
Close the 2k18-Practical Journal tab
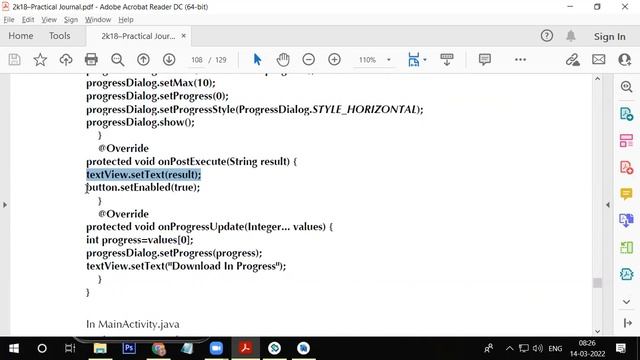click(184, 36)
